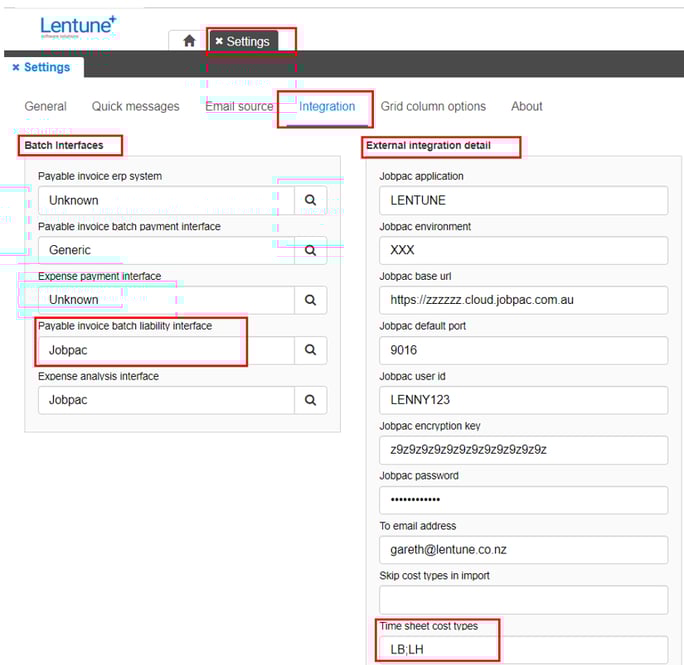This screenshot has width=684, height=665.
Task: Click the Expense analysis interface label
Action: pyautogui.click(x=98, y=376)
